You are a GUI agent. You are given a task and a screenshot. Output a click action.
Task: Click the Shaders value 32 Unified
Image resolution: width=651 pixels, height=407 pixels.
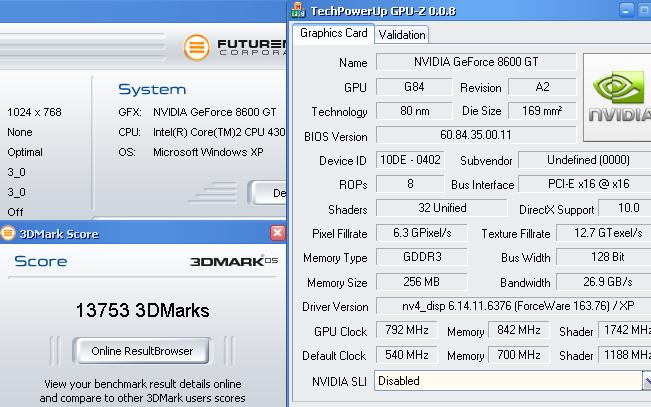pyautogui.click(x=442, y=208)
